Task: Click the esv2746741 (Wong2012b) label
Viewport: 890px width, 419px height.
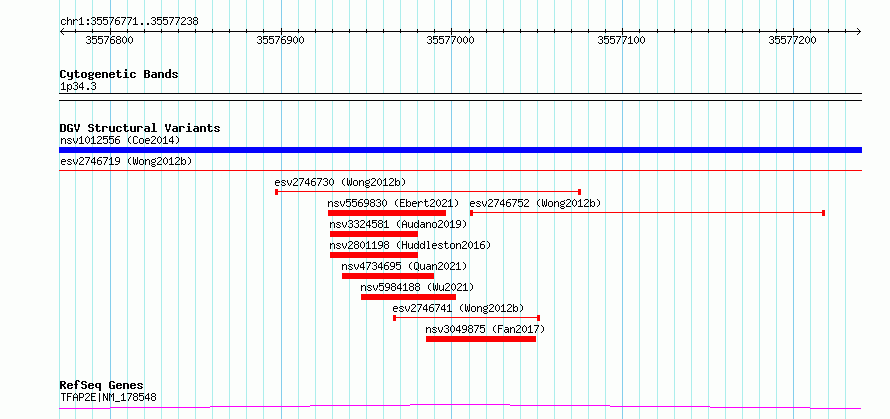Action: click(459, 308)
